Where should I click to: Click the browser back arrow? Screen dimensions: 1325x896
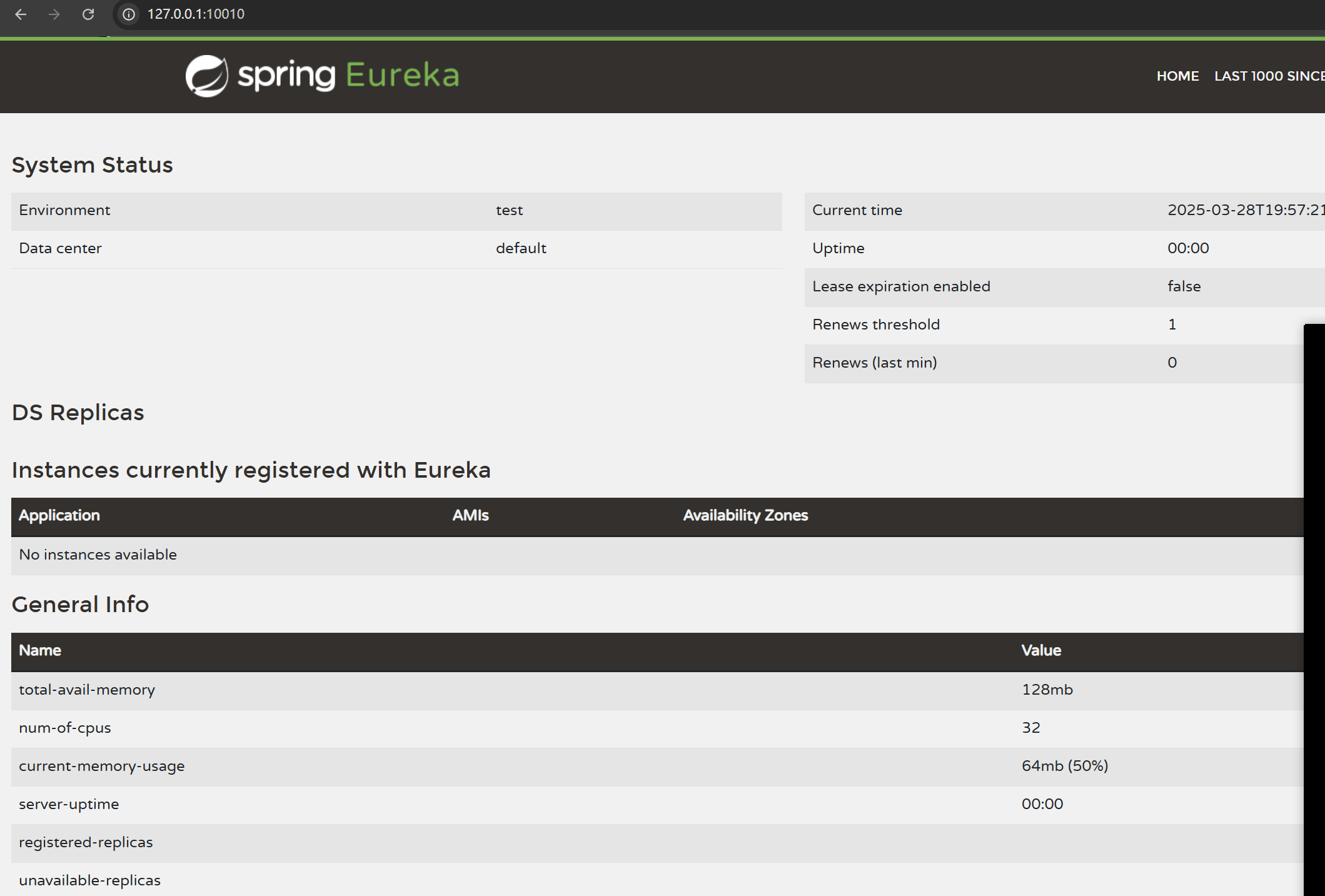[21, 14]
